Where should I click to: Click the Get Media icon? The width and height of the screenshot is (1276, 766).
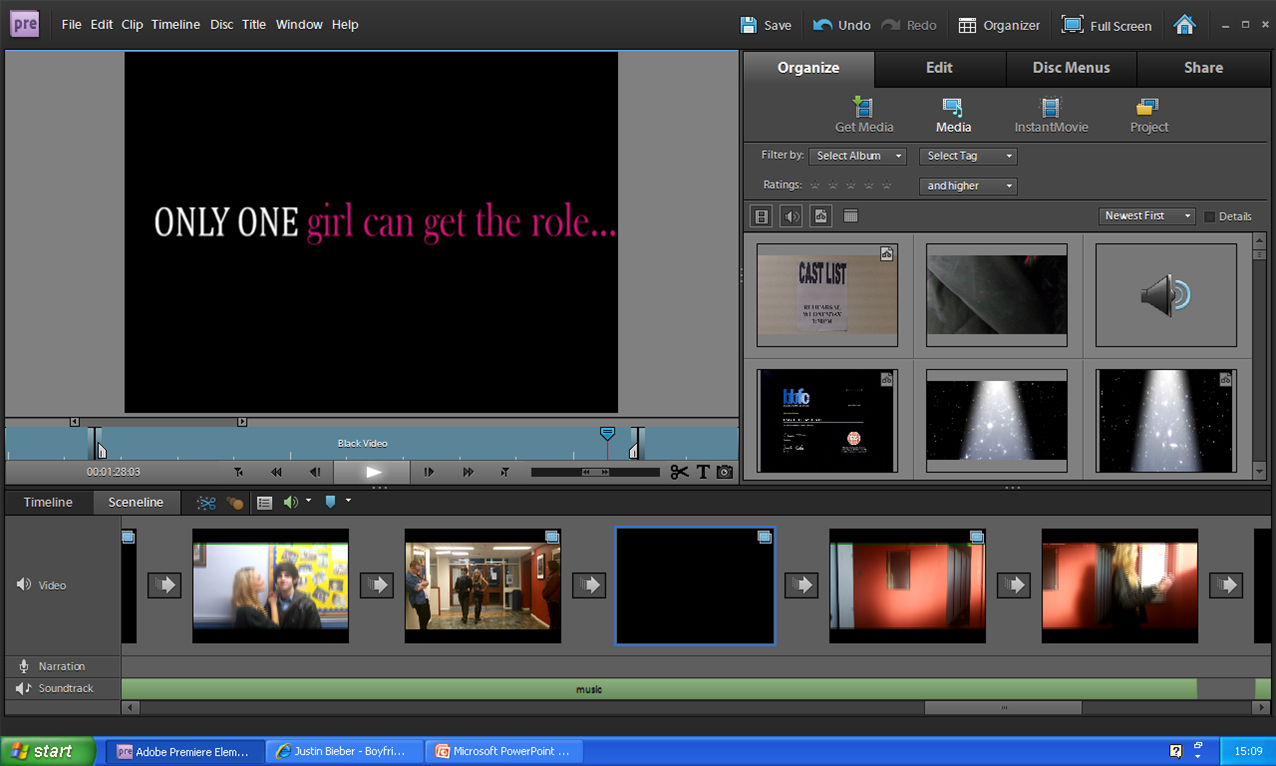[863, 106]
